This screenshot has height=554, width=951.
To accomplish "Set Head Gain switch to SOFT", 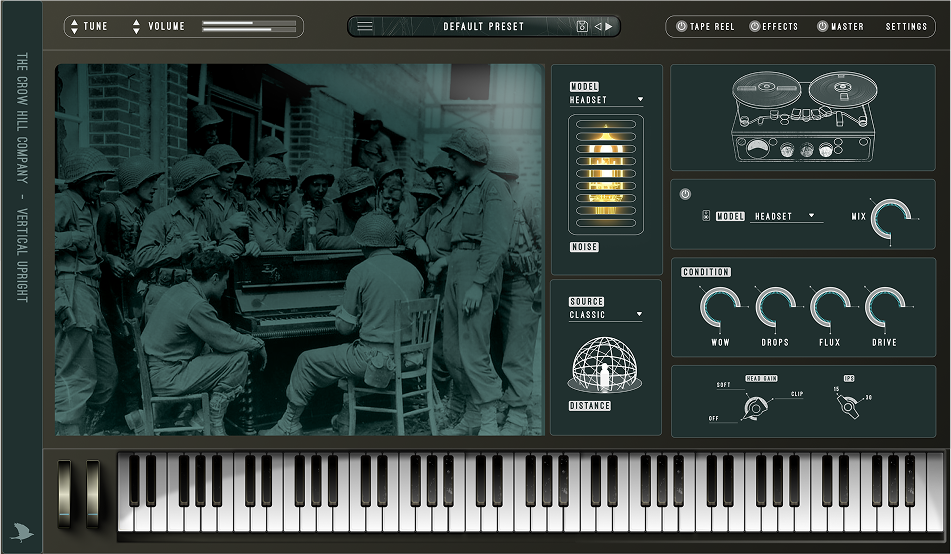I will (724, 385).
